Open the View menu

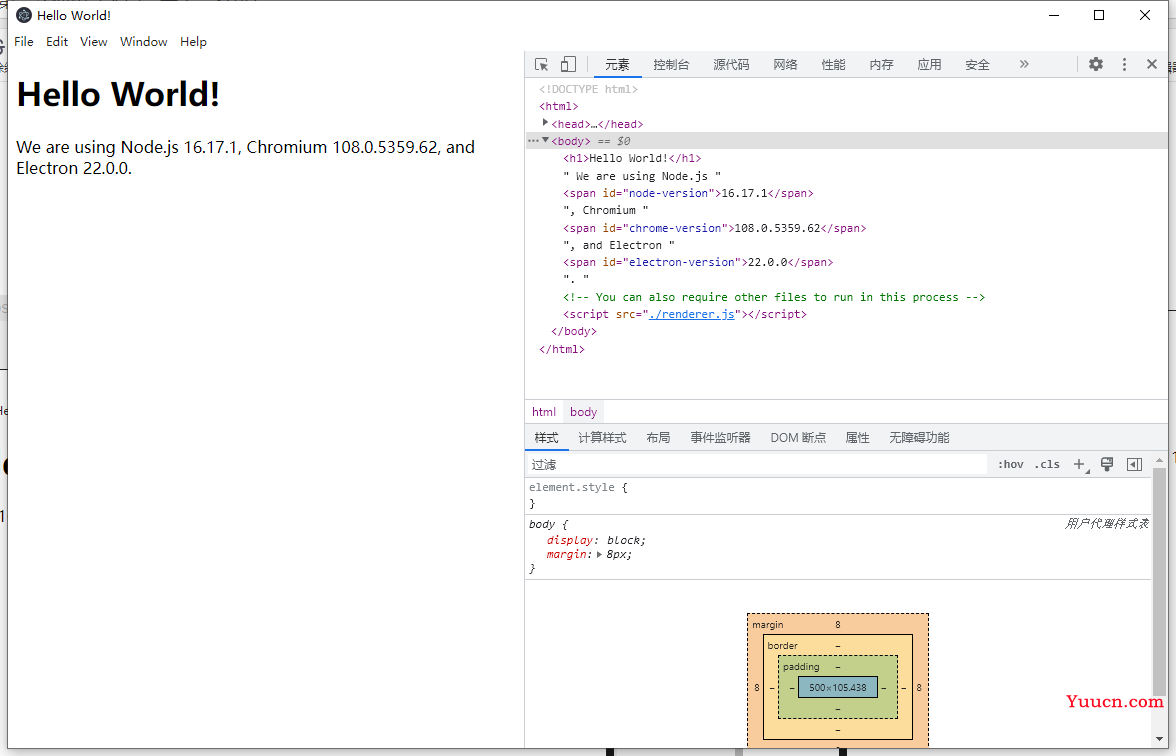click(x=94, y=42)
